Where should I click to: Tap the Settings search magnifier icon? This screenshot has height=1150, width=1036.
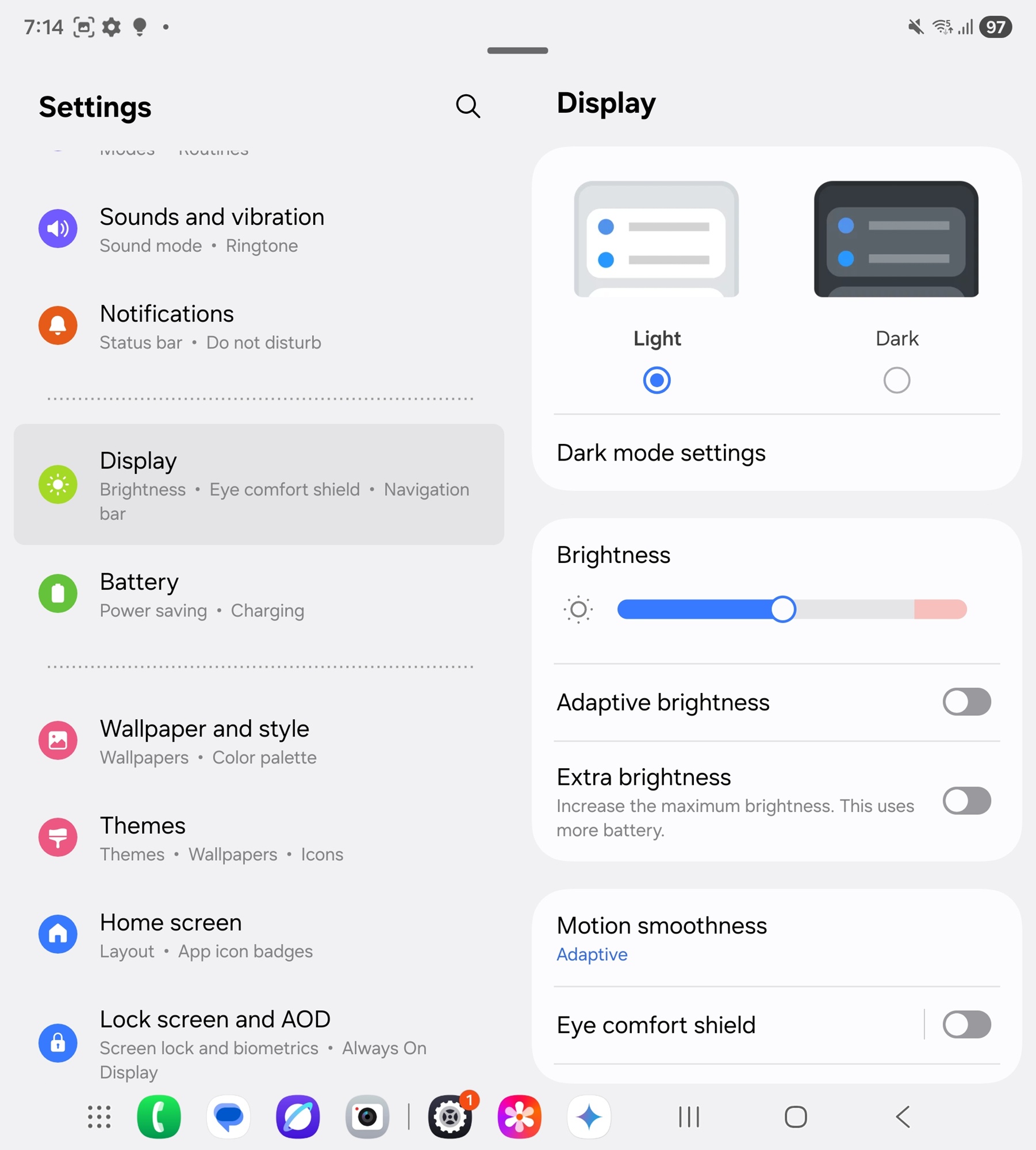pos(468,106)
